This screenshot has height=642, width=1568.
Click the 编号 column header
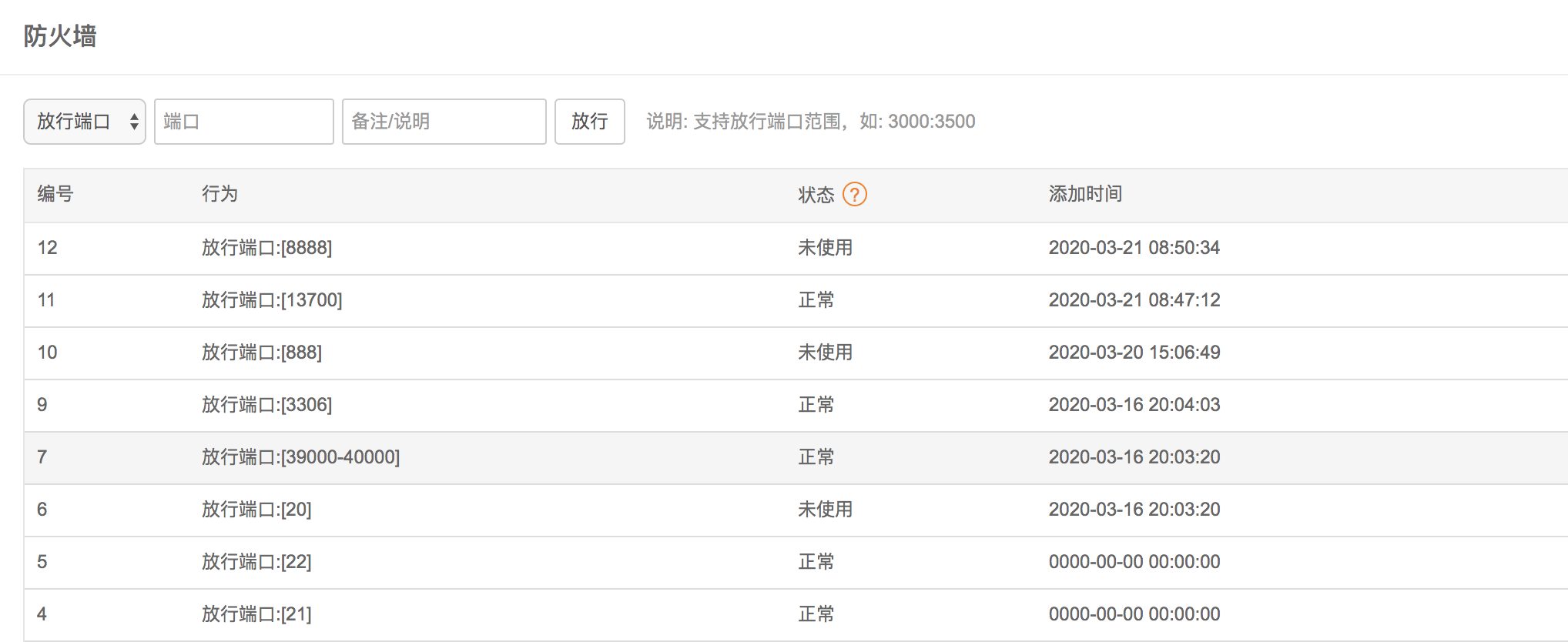click(55, 194)
